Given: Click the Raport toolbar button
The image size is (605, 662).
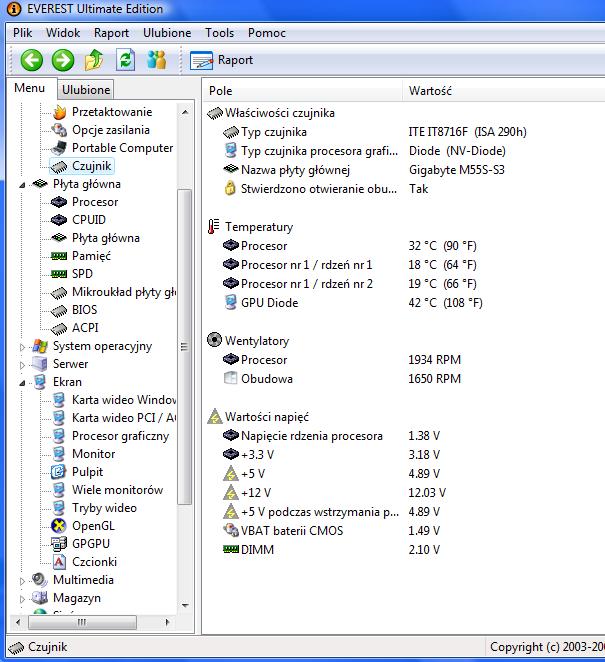Looking at the screenshot, I should (222, 60).
